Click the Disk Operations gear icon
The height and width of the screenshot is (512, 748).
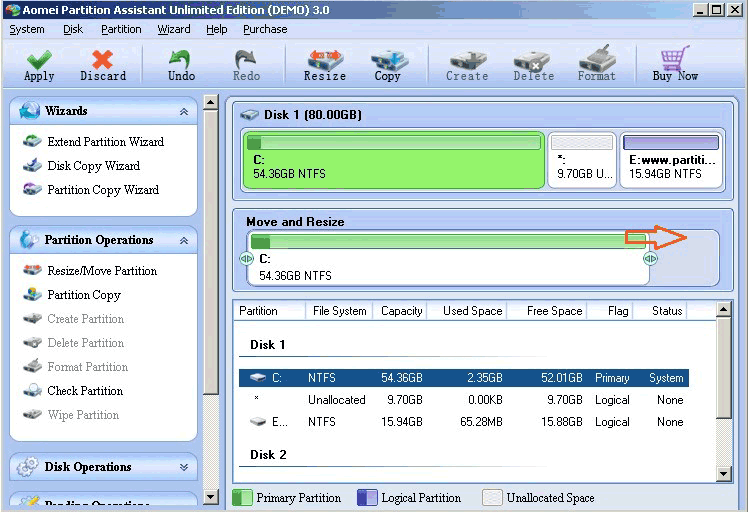[27, 467]
